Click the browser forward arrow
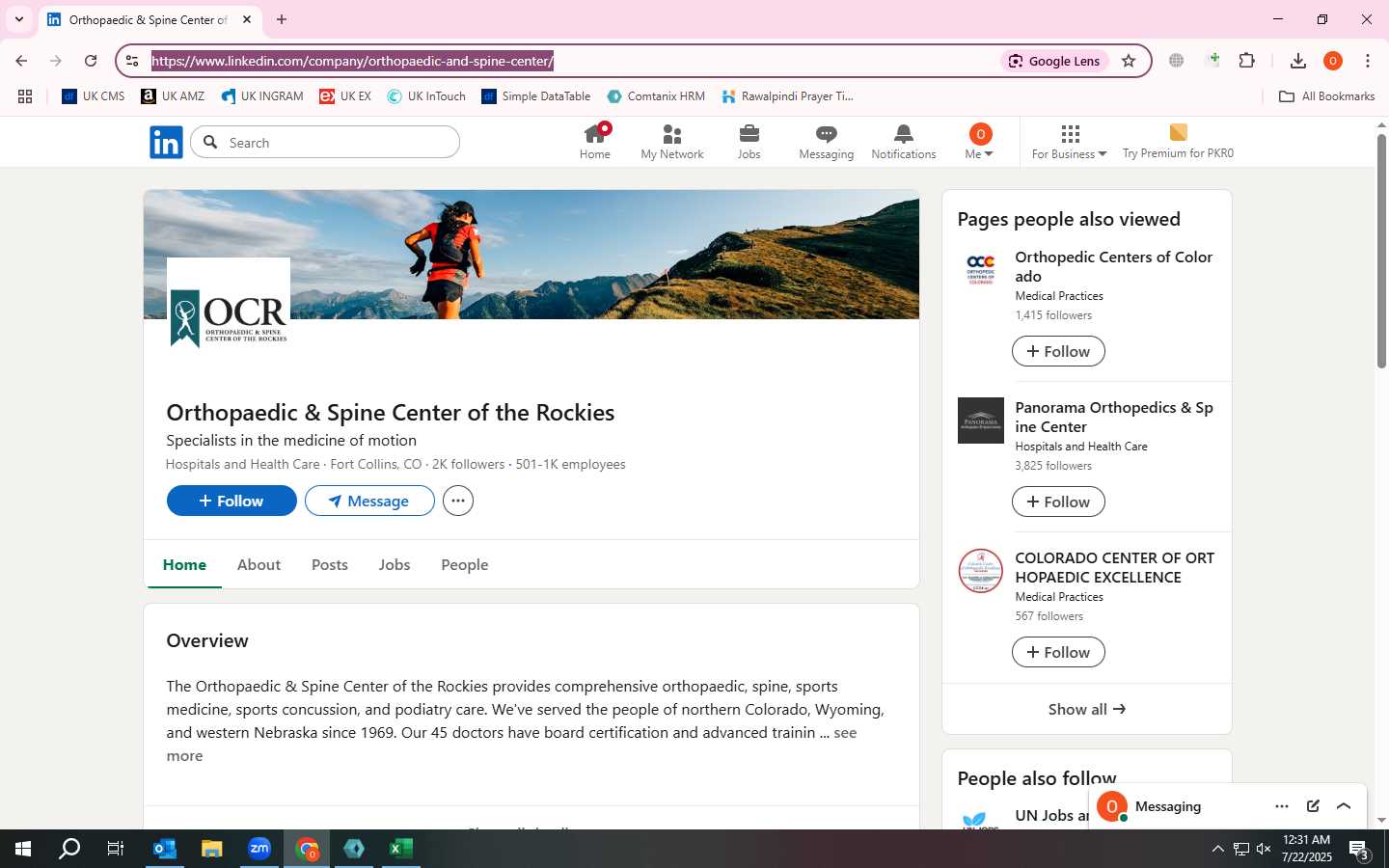The height and width of the screenshot is (868, 1389). point(56,61)
